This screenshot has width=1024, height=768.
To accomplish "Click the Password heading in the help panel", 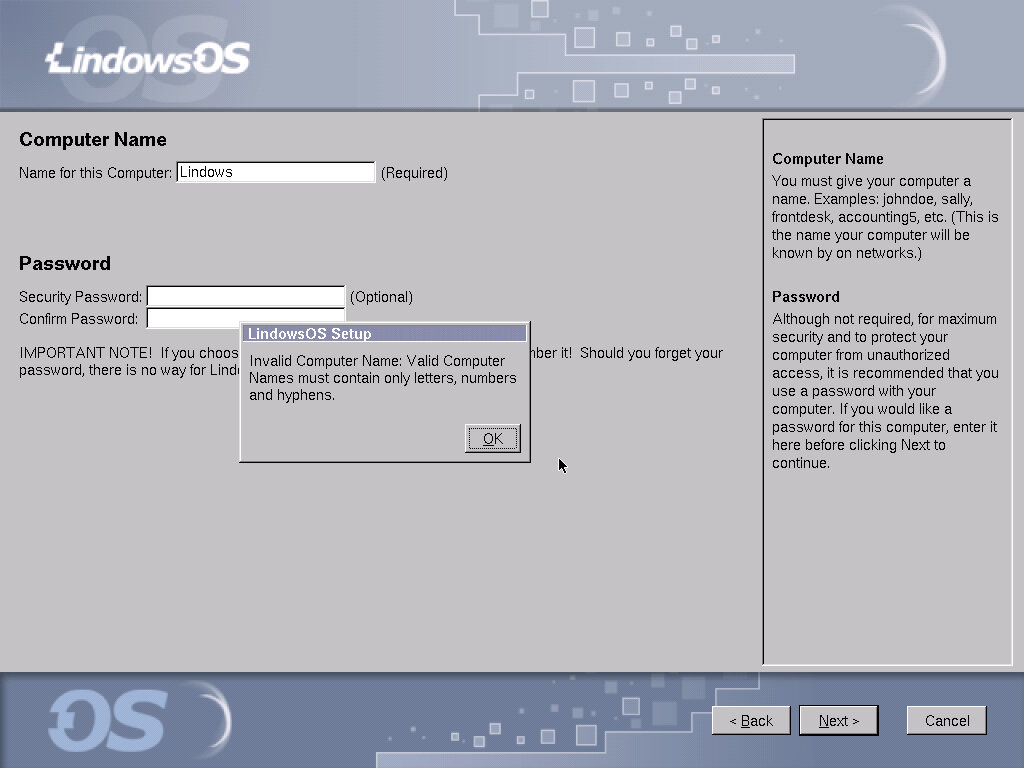I will [806, 297].
